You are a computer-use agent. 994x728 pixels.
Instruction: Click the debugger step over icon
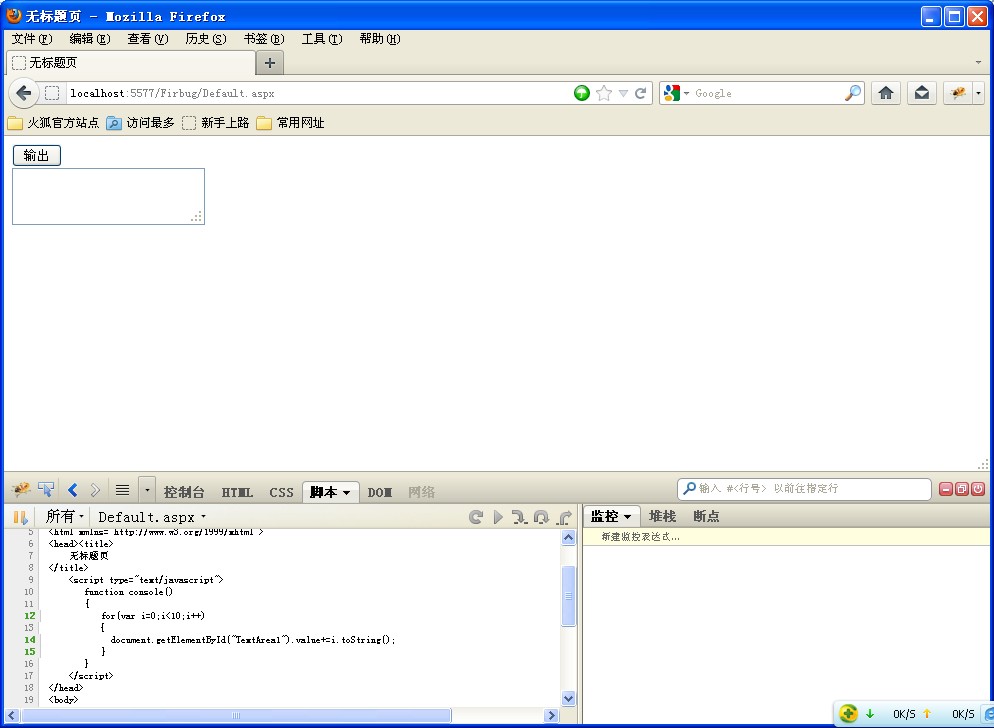point(541,517)
